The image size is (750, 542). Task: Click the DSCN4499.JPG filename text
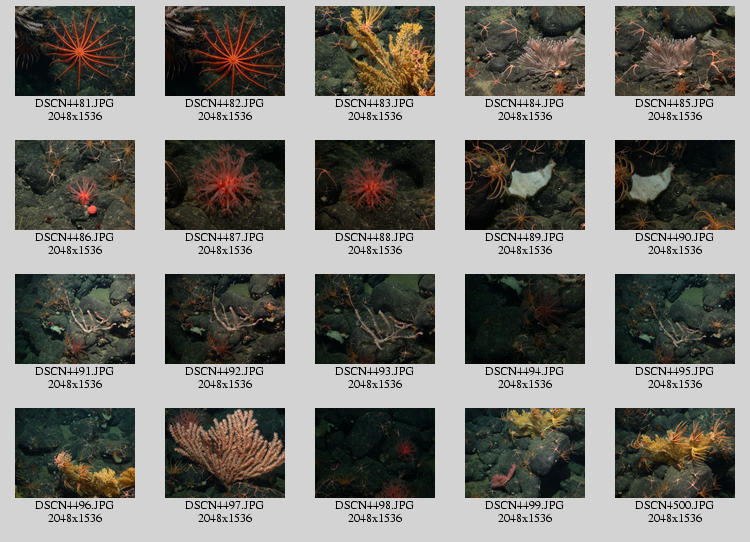525,505
